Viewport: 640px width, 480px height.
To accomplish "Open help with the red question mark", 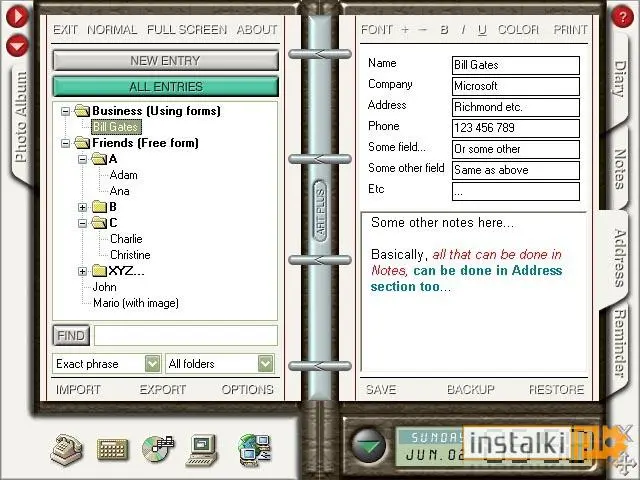I will tap(622, 17).
